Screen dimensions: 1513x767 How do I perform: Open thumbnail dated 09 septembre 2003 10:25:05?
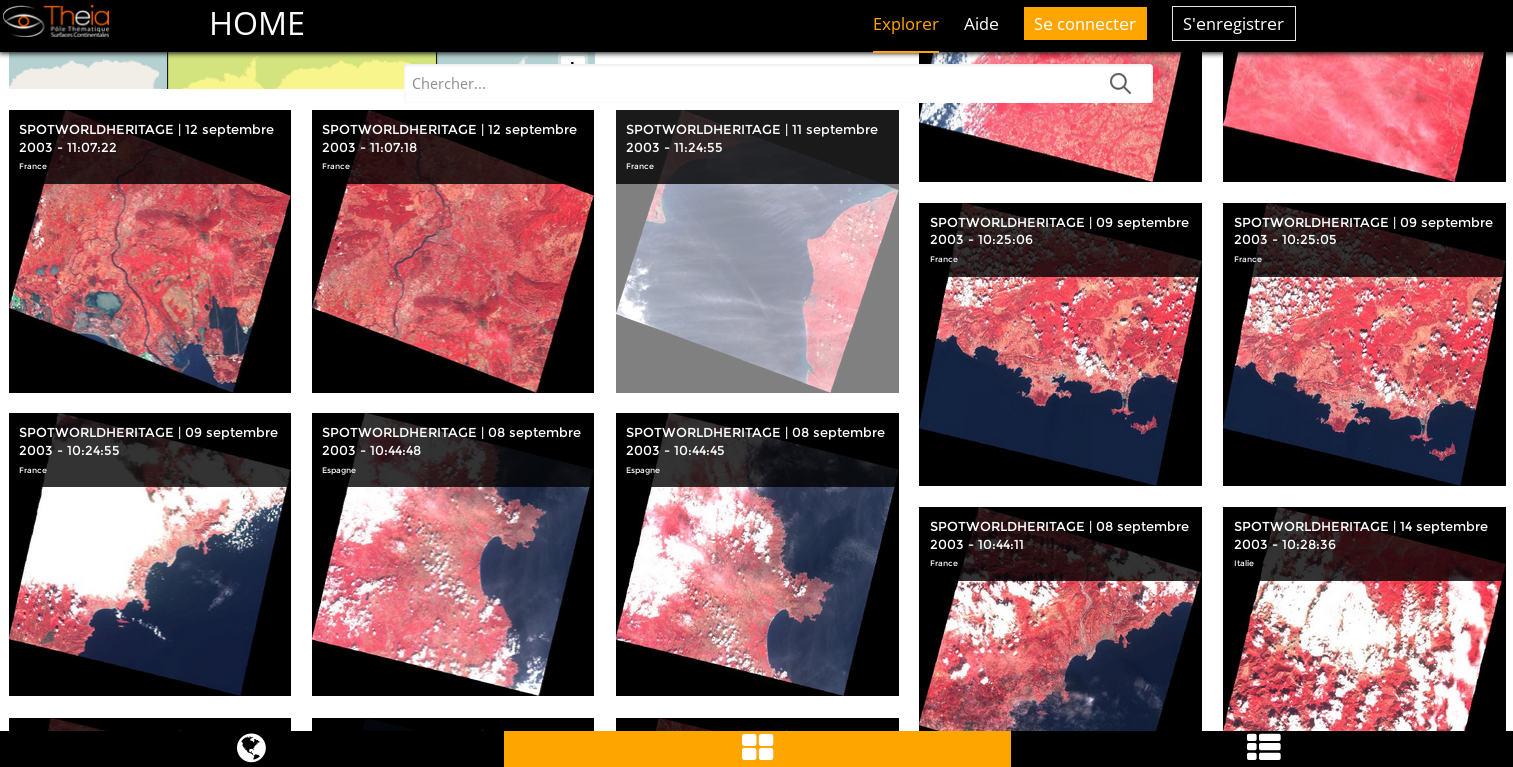pyautogui.click(x=1364, y=344)
